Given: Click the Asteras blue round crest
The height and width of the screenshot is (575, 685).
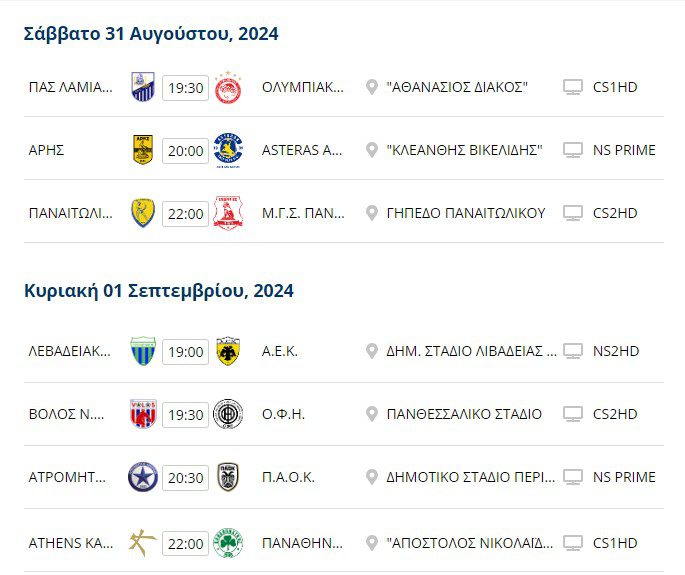Looking at the screenshot, I should point(228,150).
